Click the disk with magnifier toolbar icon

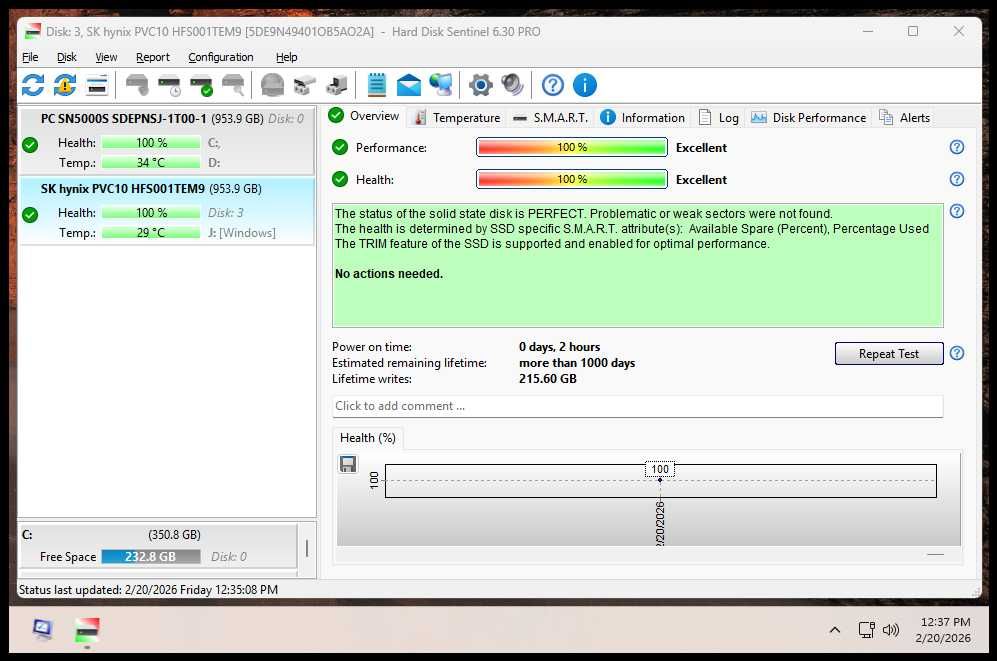click(233, 85)
